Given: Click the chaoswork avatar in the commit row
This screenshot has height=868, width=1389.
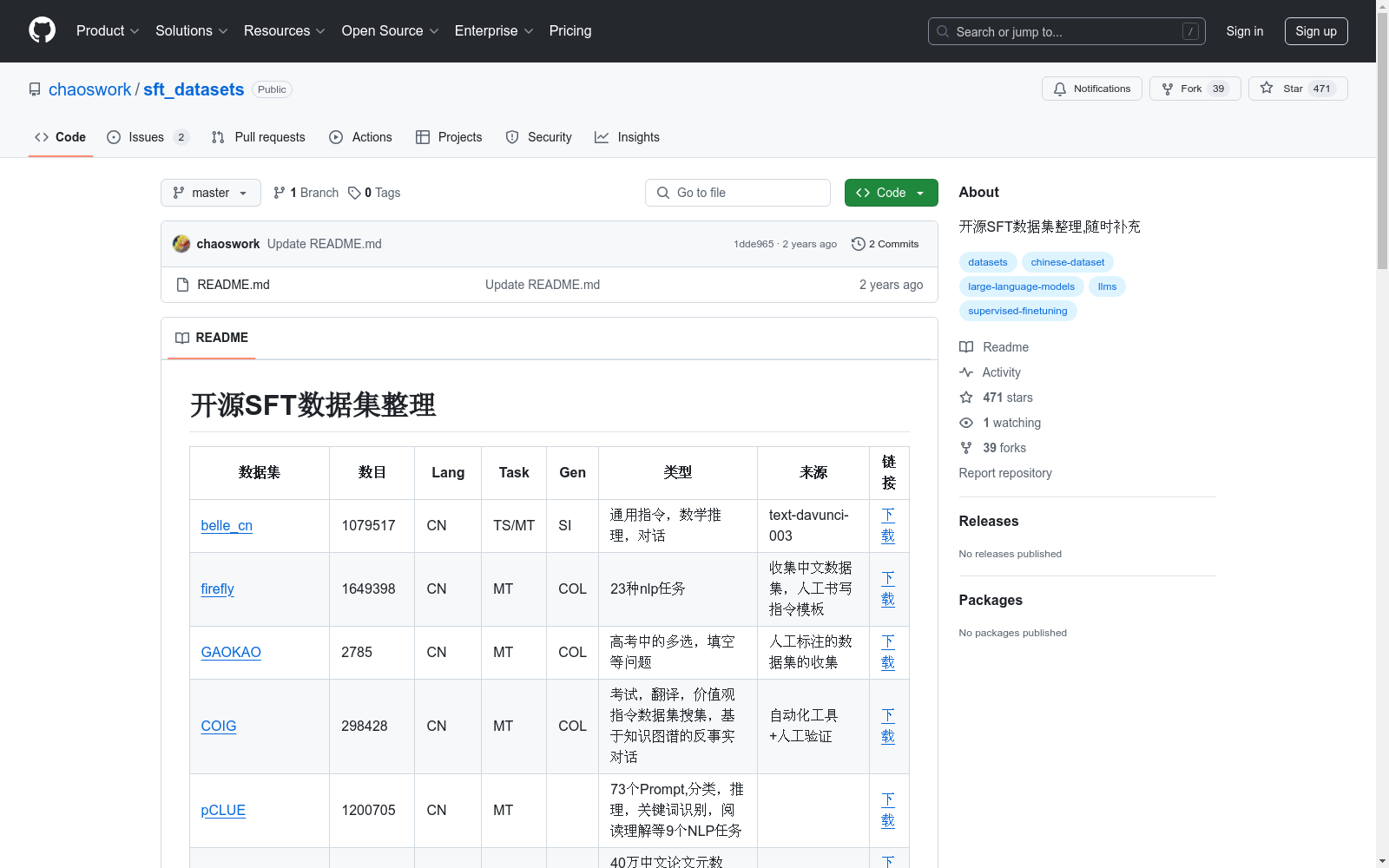Looking at the screenshot, I should [181, 244].
